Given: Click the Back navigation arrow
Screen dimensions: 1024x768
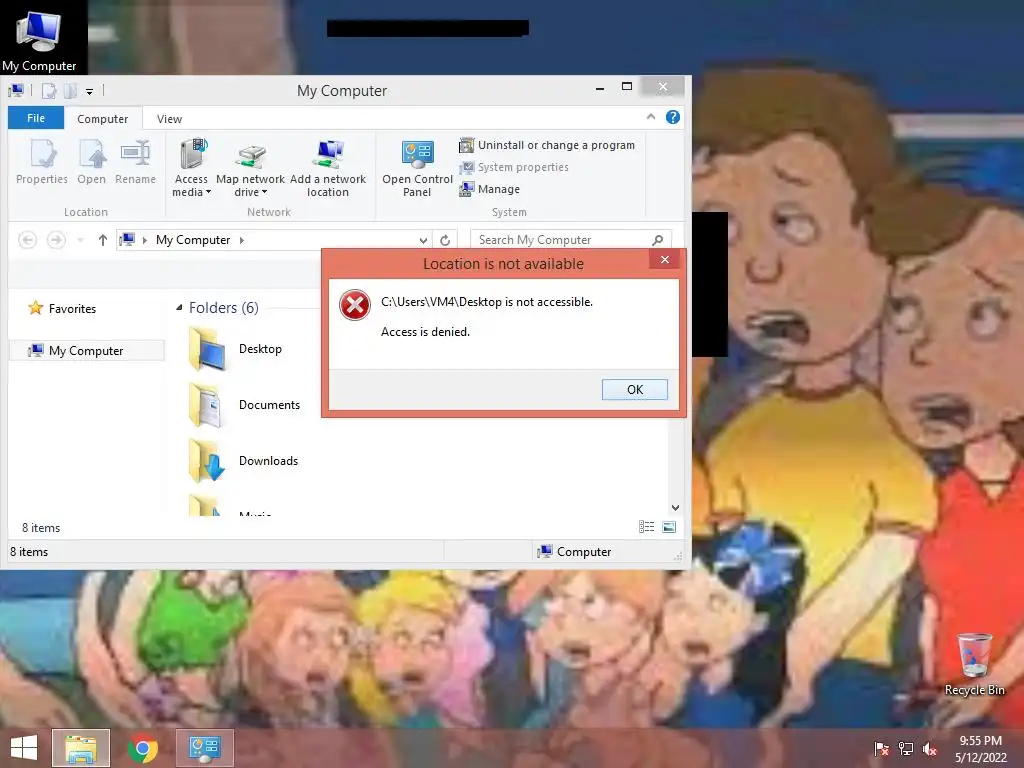Looking at the screenshot, I should coord(27,240).
